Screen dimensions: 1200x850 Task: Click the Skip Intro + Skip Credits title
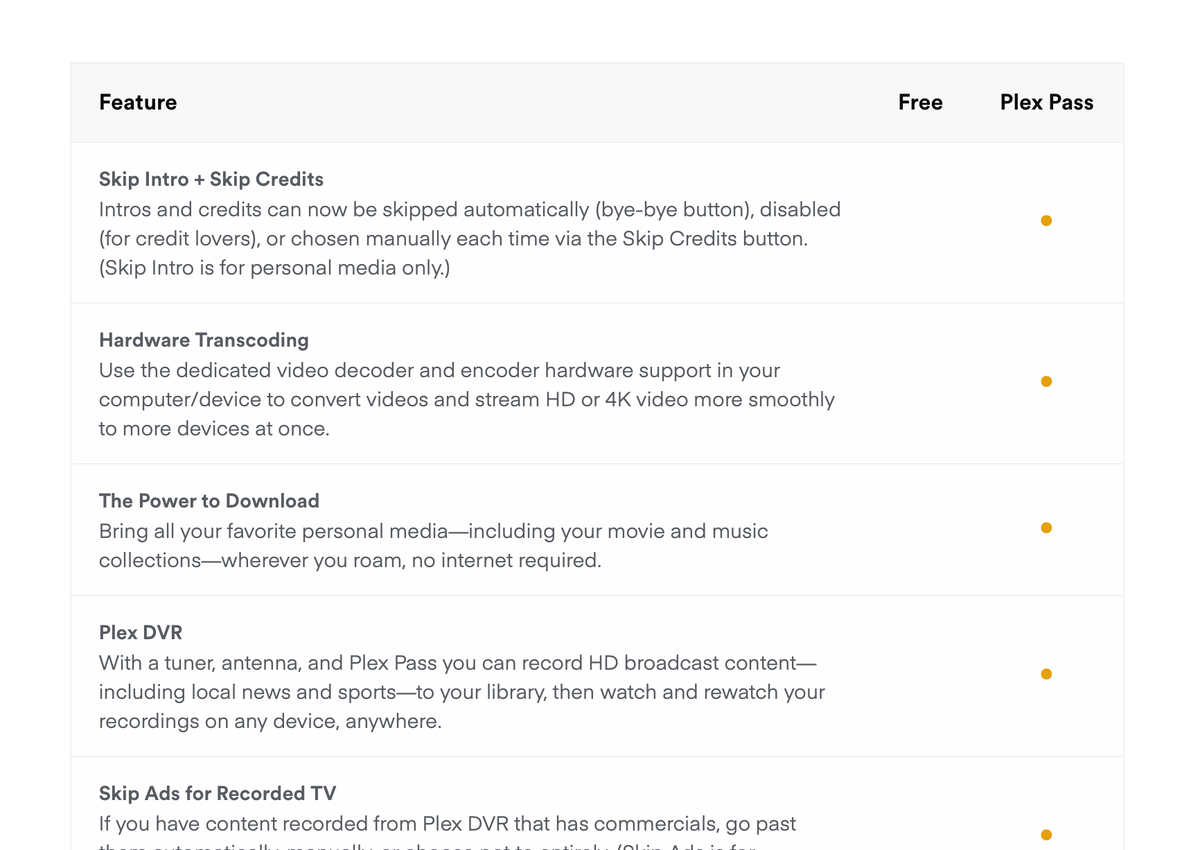point(211,180)
